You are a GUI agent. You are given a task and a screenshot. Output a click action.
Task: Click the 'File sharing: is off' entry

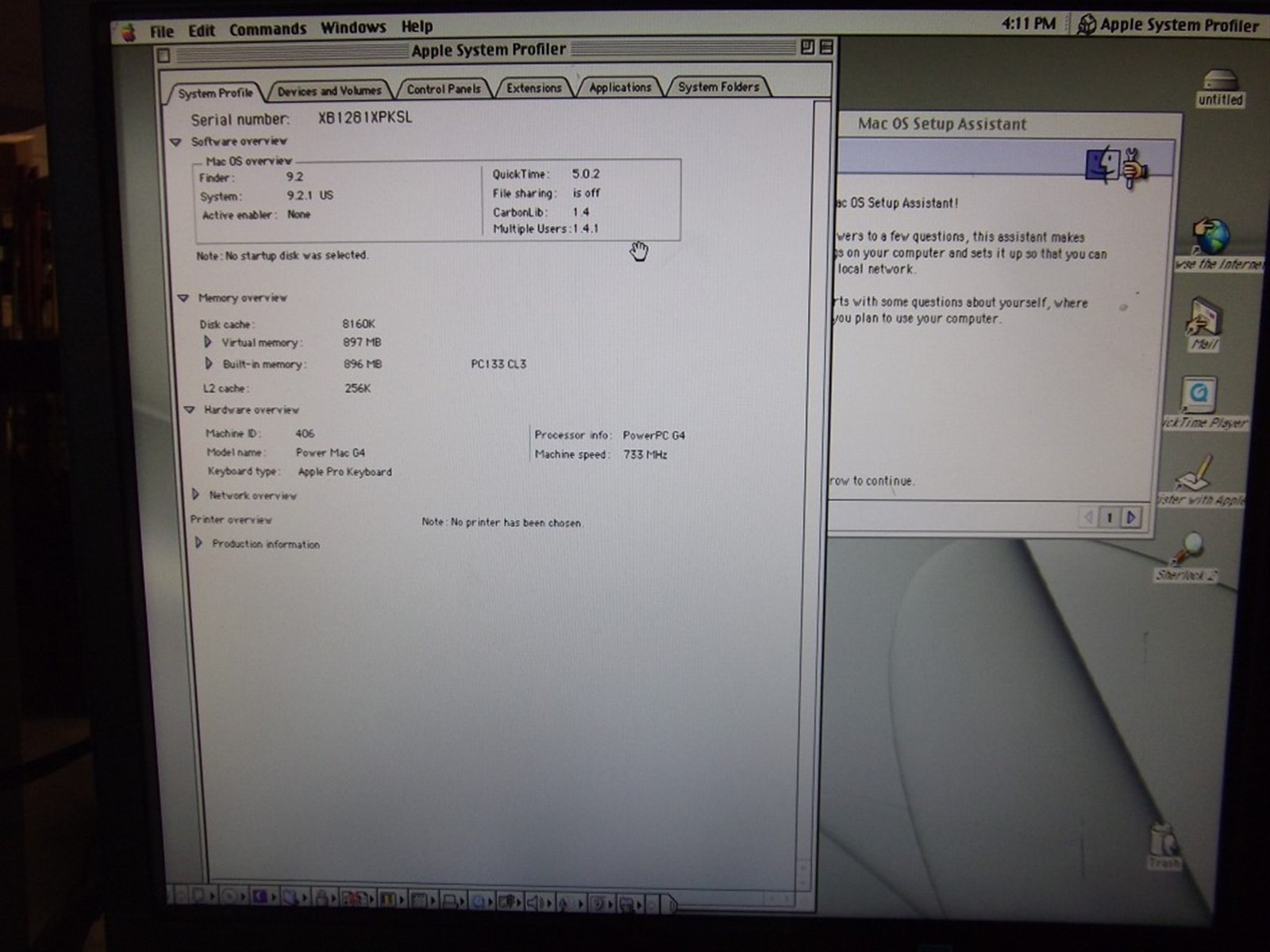(x=546, y=193)
